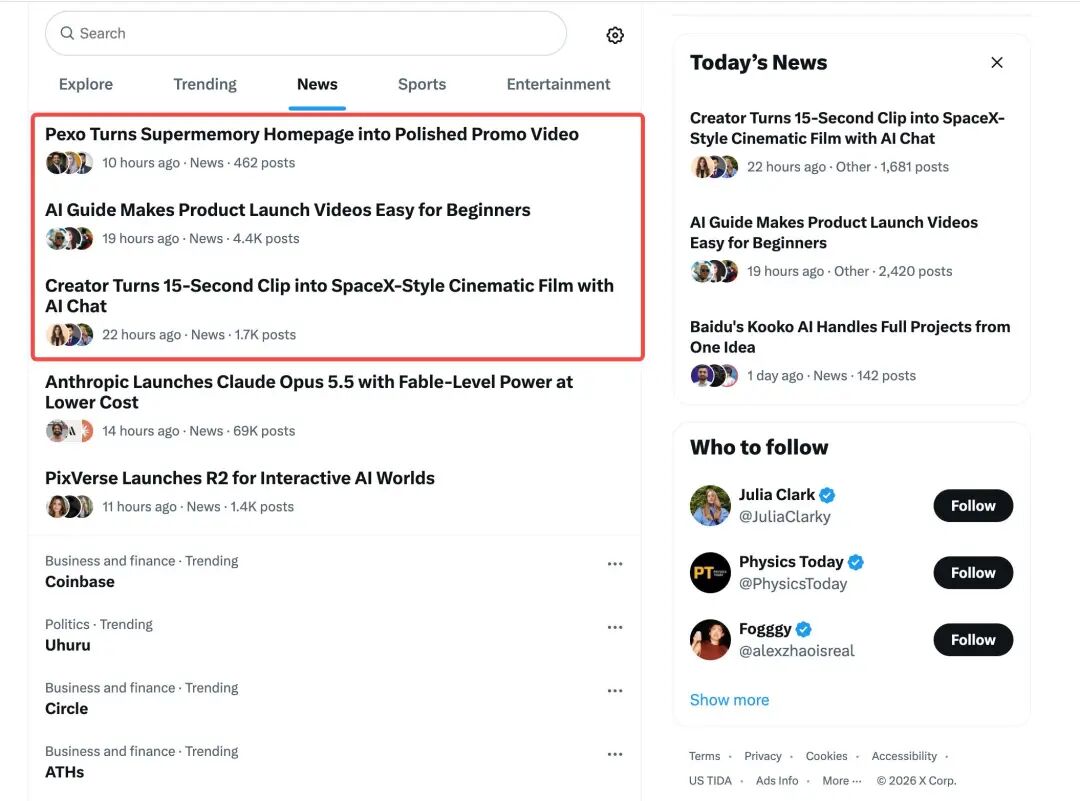Close the Today's News panel
The height and width of the screenshot is (801, 1080).
click(x=997, y=63)
